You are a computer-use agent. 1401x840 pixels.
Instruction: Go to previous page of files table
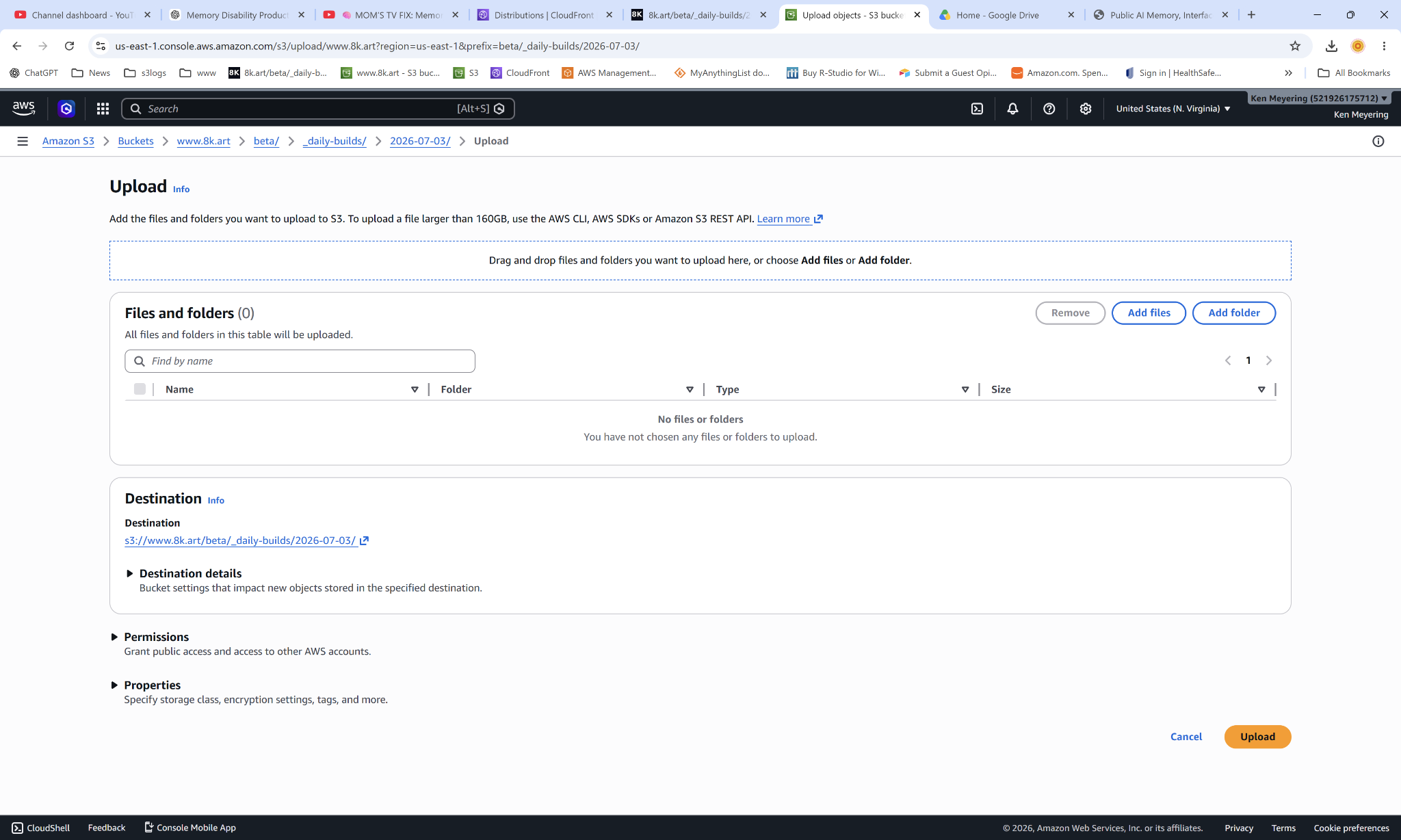click(x=1228, y=360)
